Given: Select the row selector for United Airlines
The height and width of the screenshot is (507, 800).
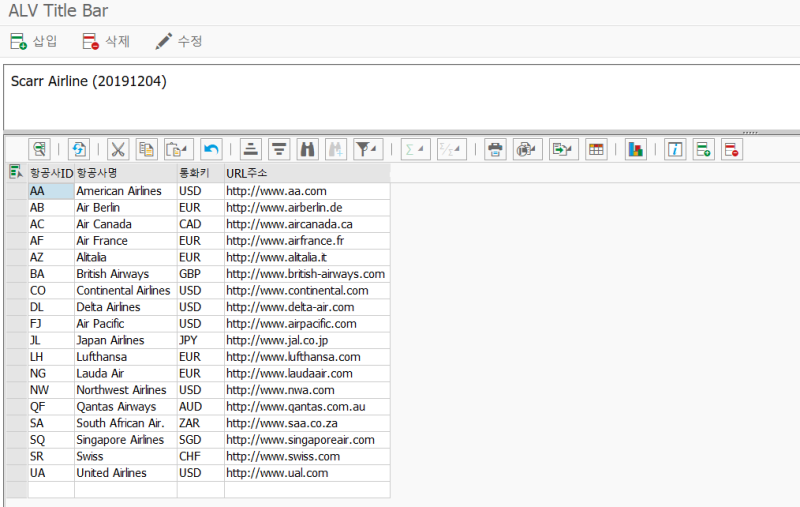Looking at the screenshot, I should (x=17, y=473).
